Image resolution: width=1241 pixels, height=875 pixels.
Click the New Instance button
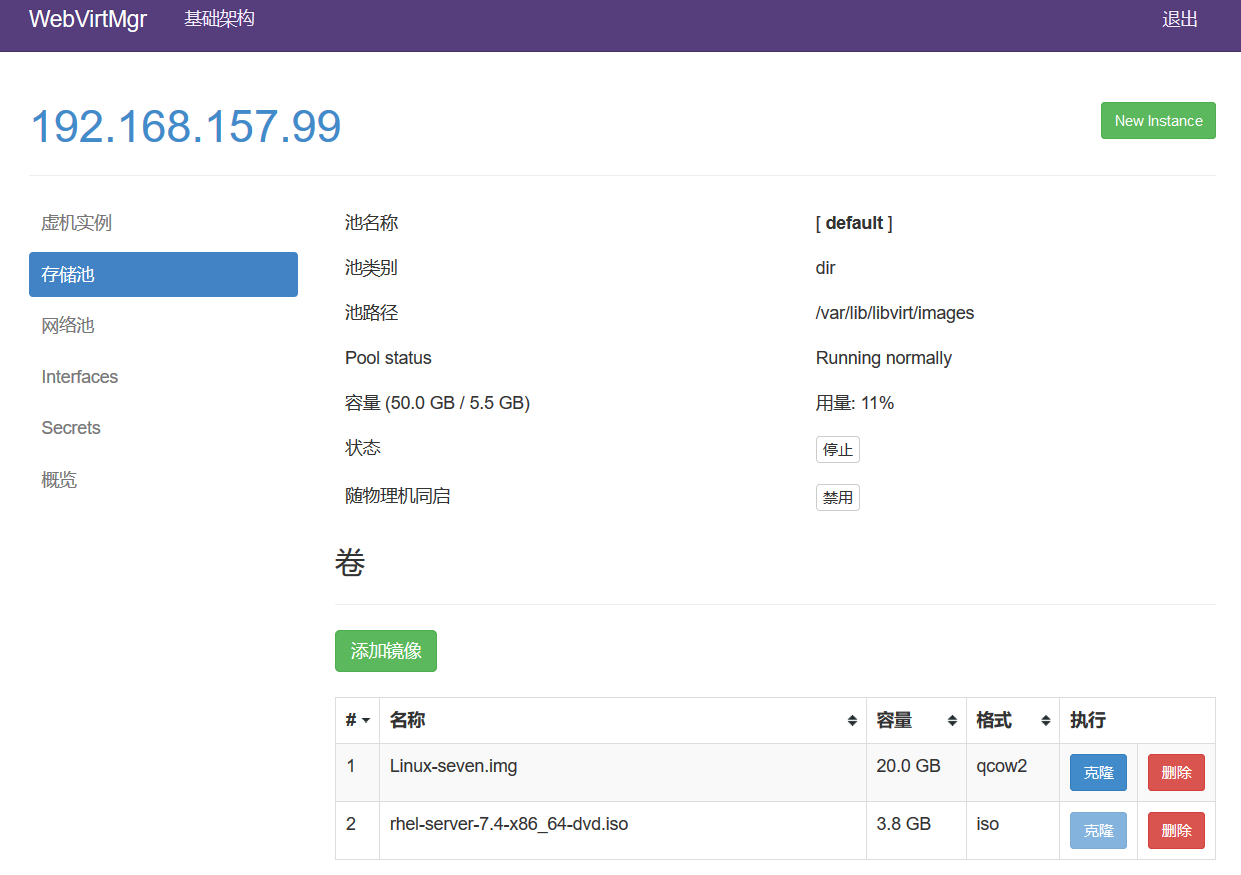point(1158,120)
